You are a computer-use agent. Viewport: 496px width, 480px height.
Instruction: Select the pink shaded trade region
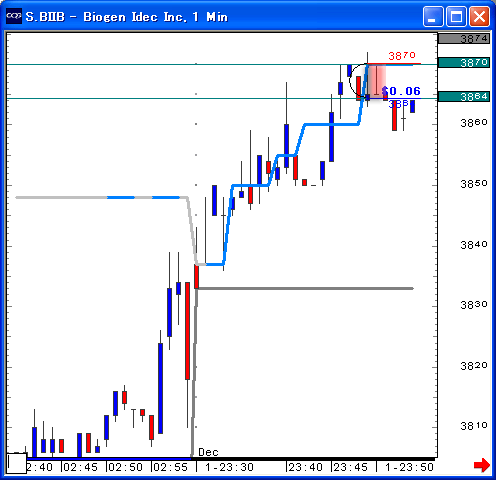pos(377,81)
